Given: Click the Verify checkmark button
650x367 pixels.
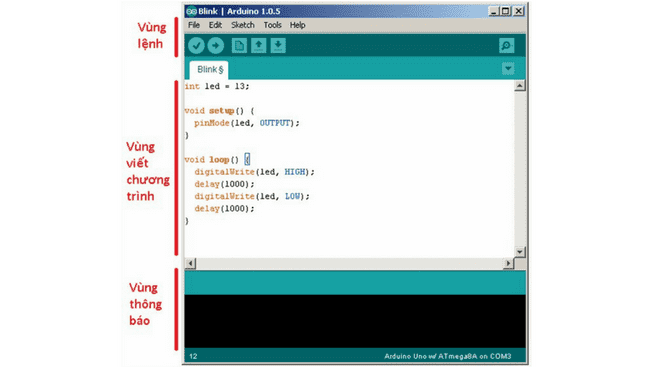Looking at the screenshot, I should pos(196,45).
